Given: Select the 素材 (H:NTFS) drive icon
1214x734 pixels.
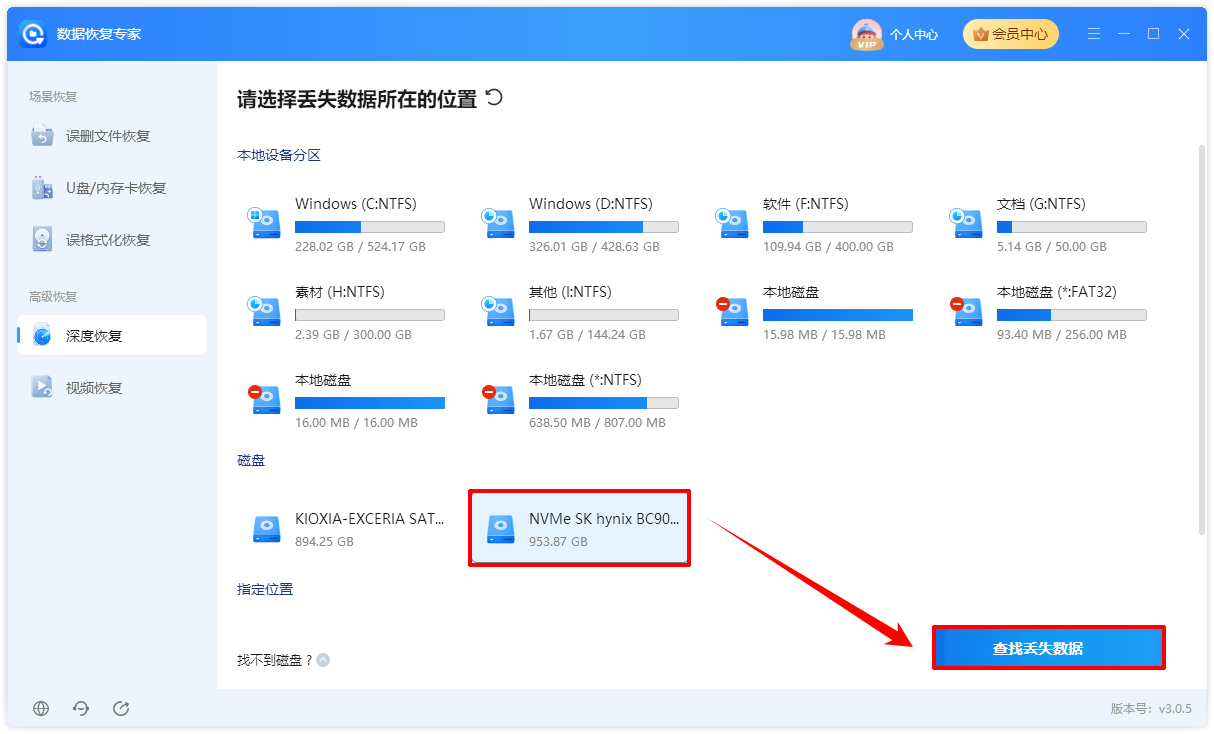Looking at the screenshot, I should [x=265, y=311].
